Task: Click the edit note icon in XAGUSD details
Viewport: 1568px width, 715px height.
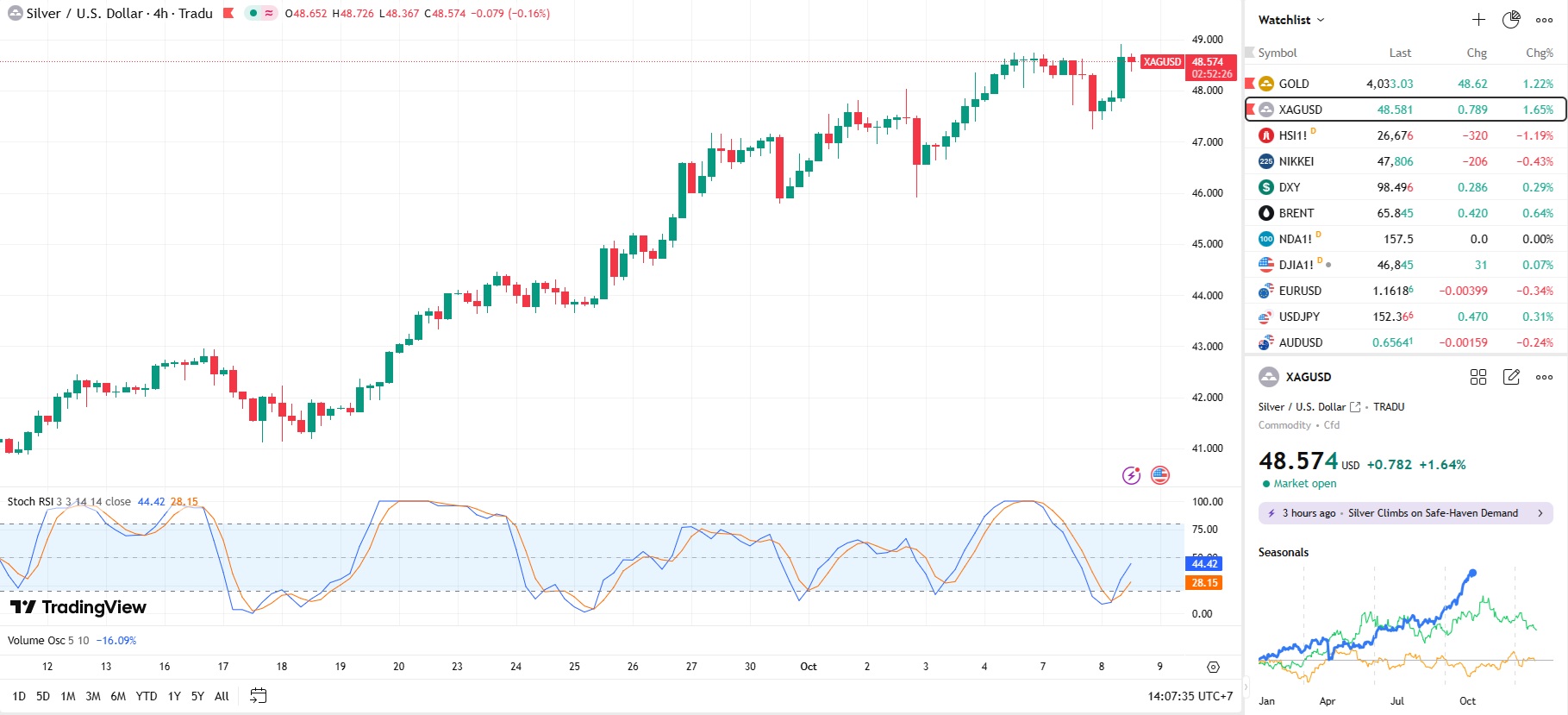Action: coord(1511,377)
